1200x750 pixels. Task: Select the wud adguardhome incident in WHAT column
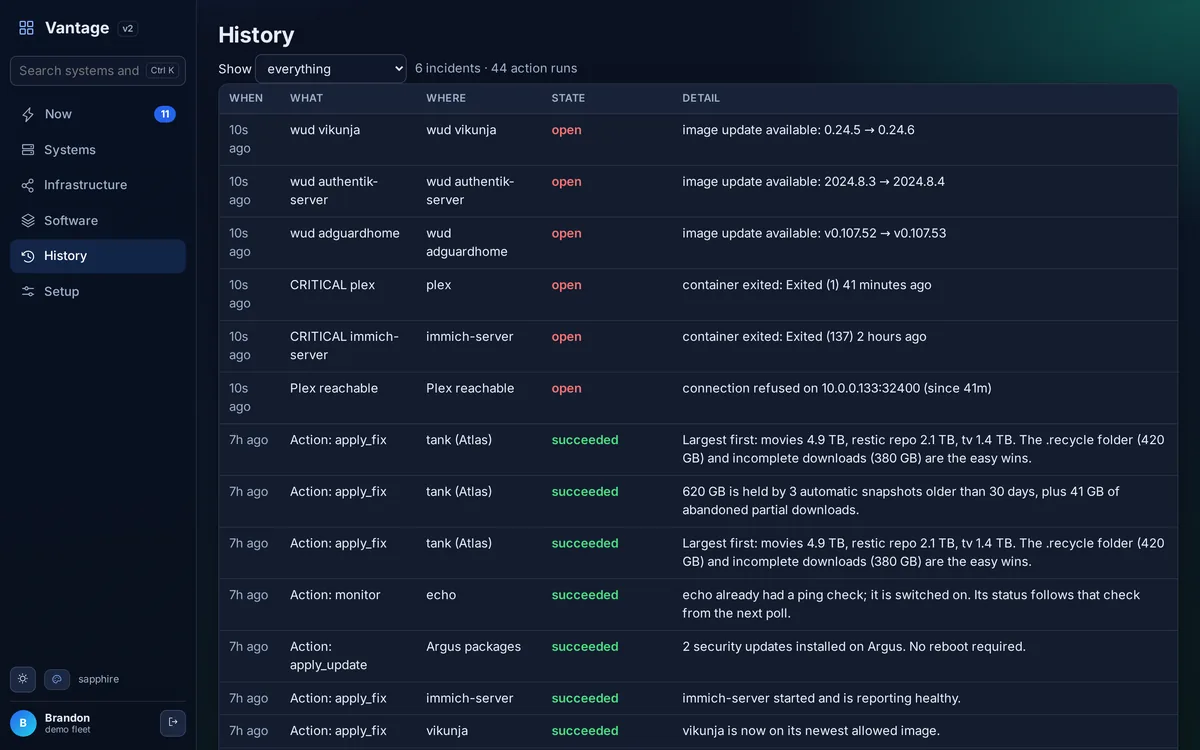pyautogui.click(x=345, y=233)
